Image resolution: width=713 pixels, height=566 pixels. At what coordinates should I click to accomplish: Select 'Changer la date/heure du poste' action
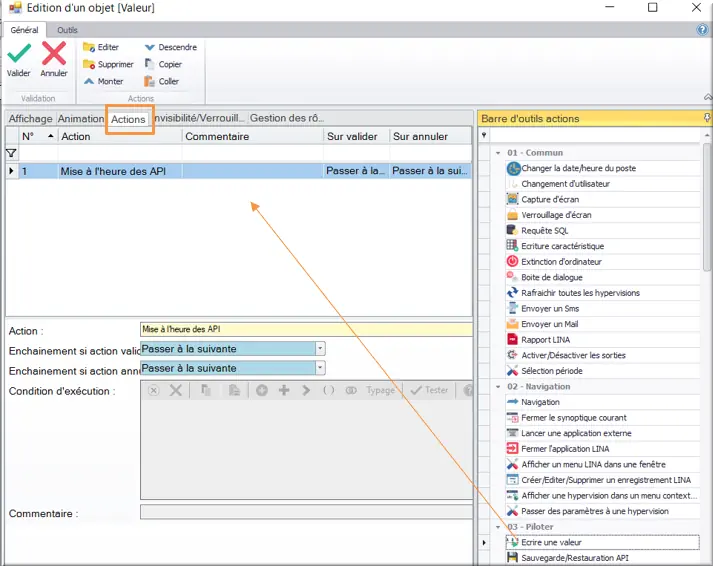pyautogui.click(x=603, y=168)
